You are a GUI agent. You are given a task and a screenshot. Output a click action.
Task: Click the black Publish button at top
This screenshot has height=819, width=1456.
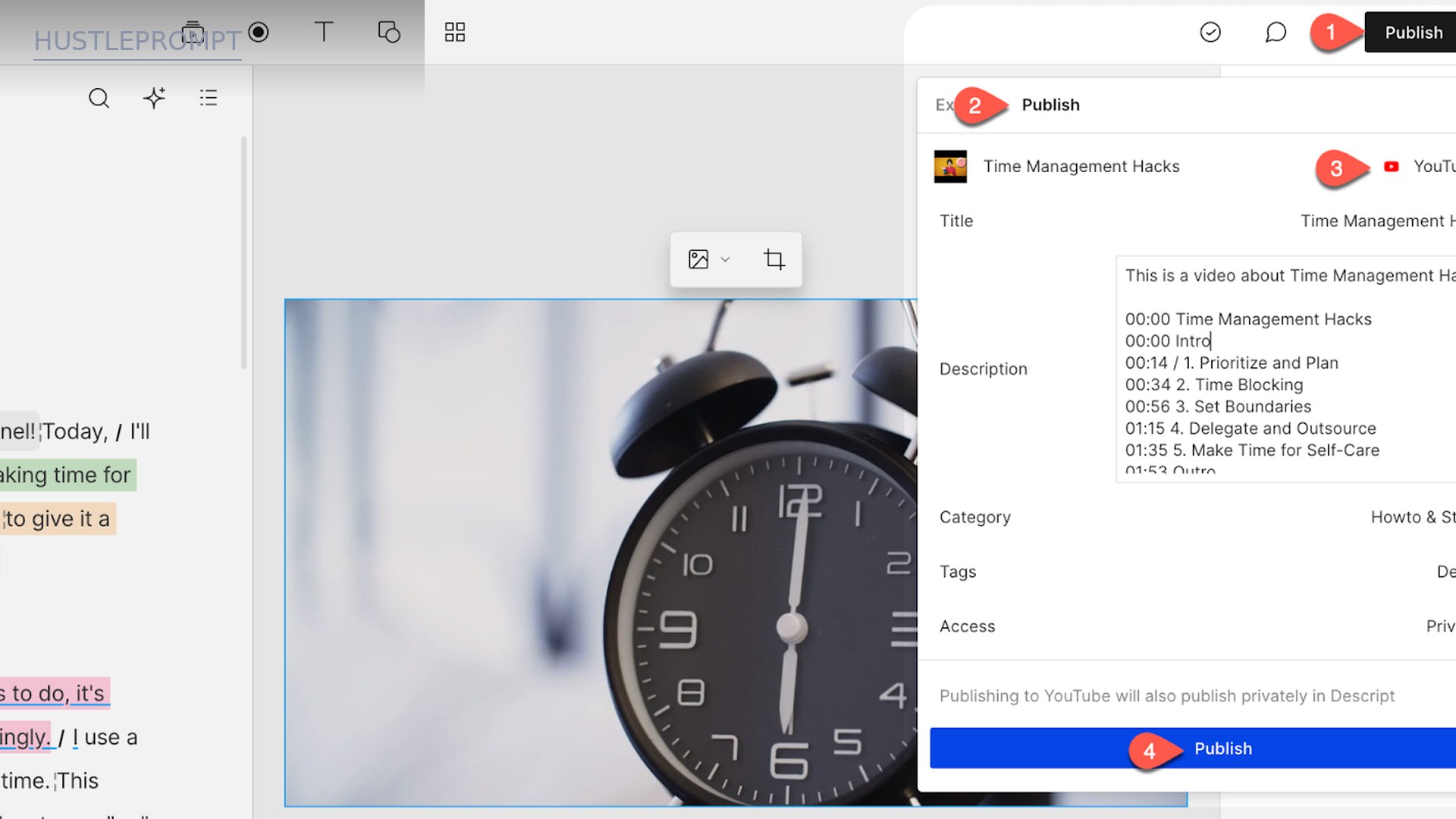click(x=1410, y=32)
